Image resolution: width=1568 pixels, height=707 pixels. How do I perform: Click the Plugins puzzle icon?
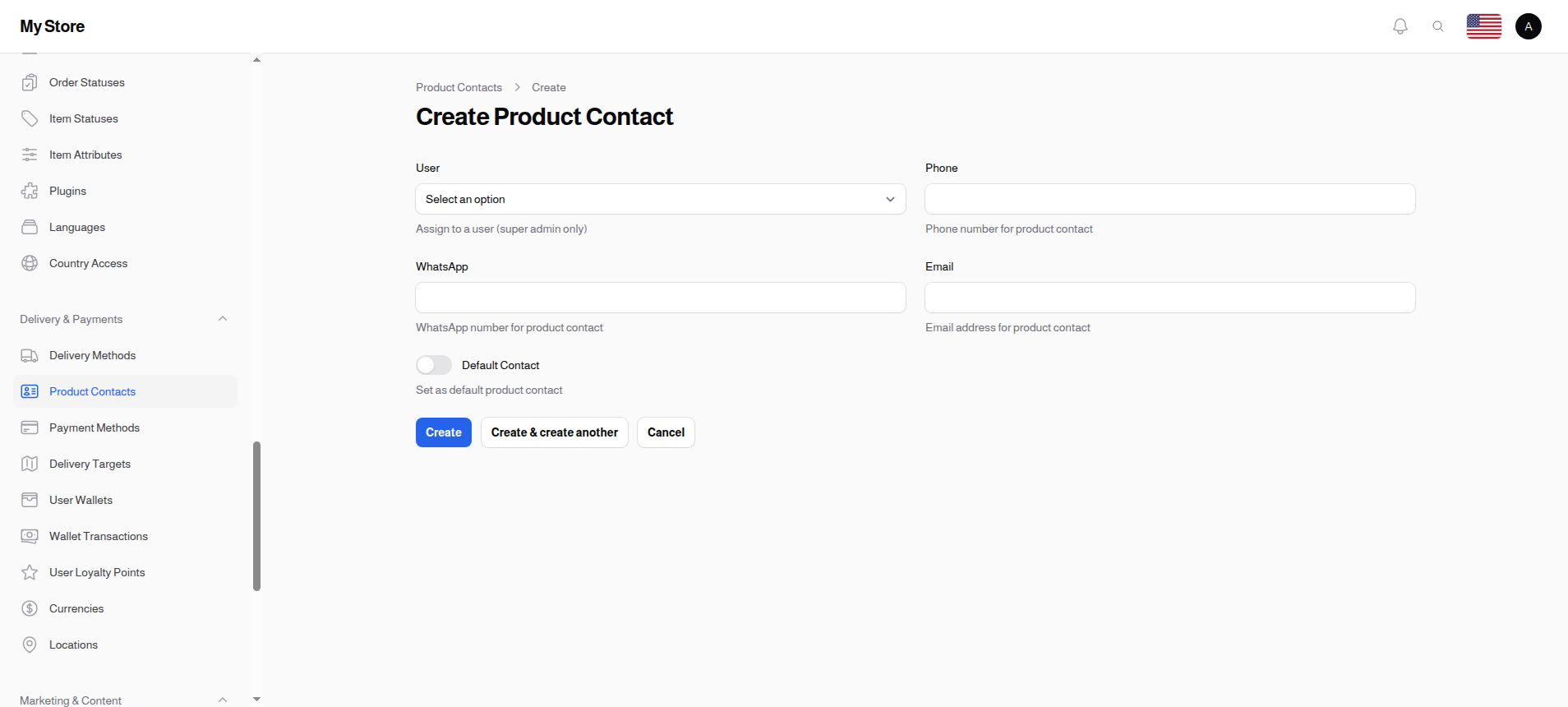[30, 191]
